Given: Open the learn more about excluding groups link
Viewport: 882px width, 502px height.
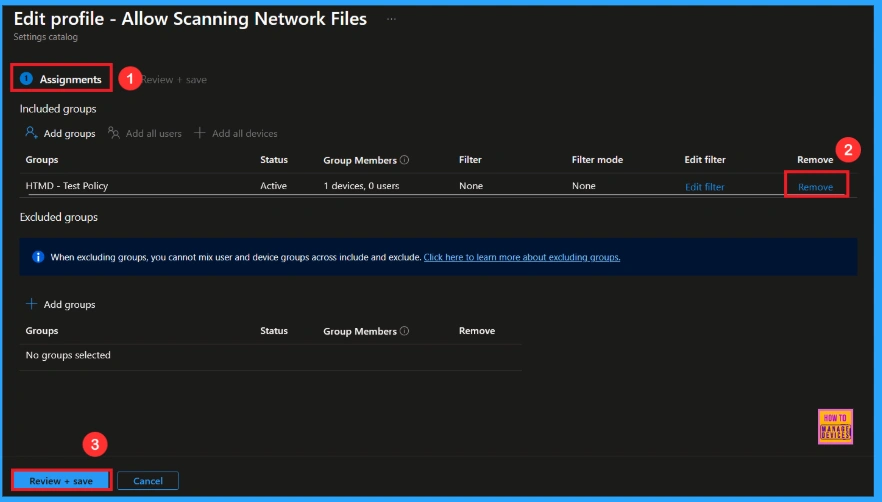Looking at the screenshot, I should tap(521, 257).
